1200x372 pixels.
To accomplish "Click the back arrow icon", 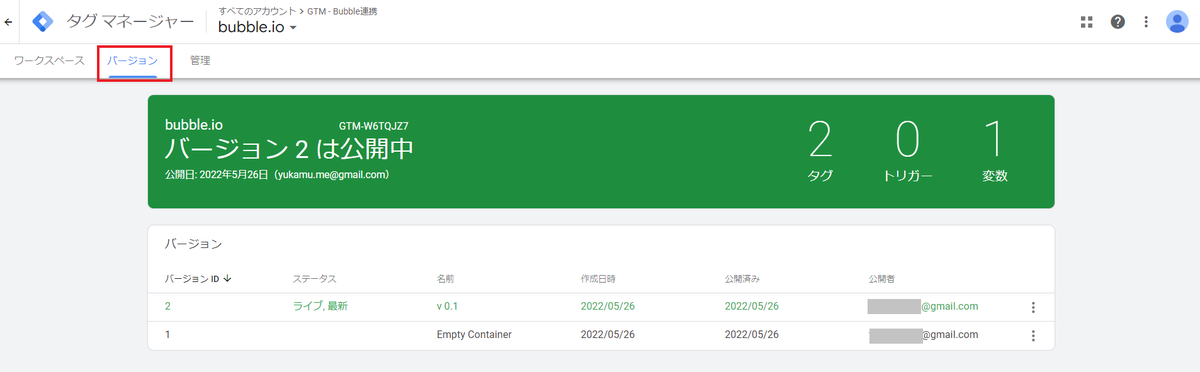I will pyautogui.click(x=9, y=21).
